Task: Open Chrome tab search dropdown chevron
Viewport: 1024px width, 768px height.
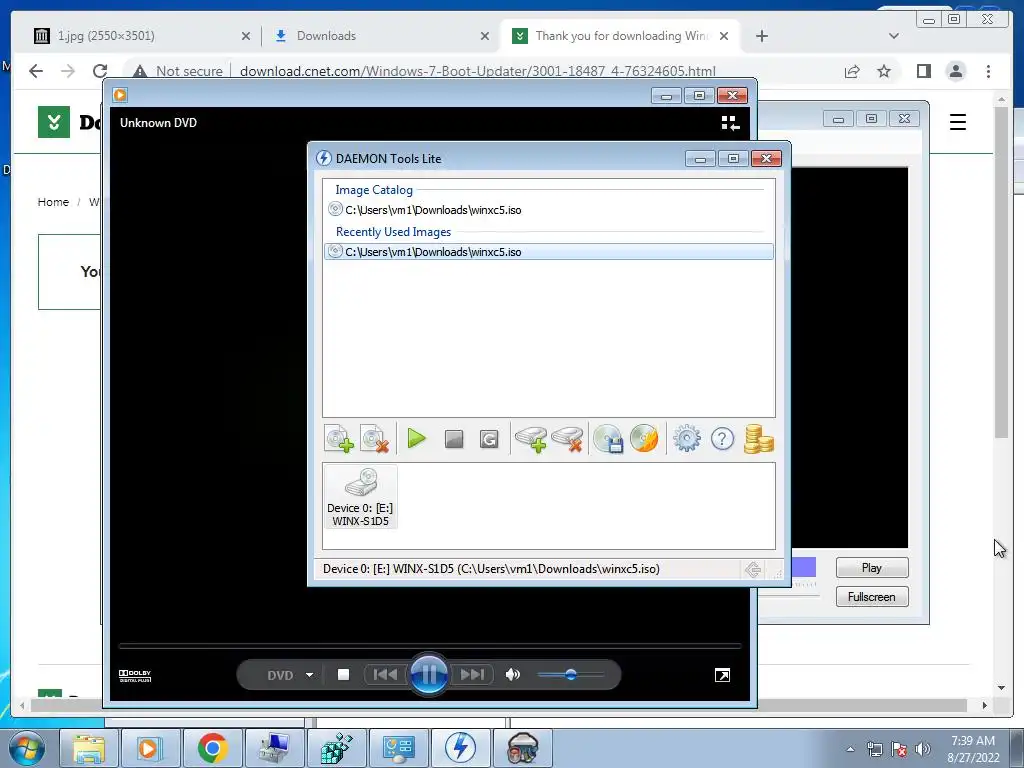Action: pos(894,36)
